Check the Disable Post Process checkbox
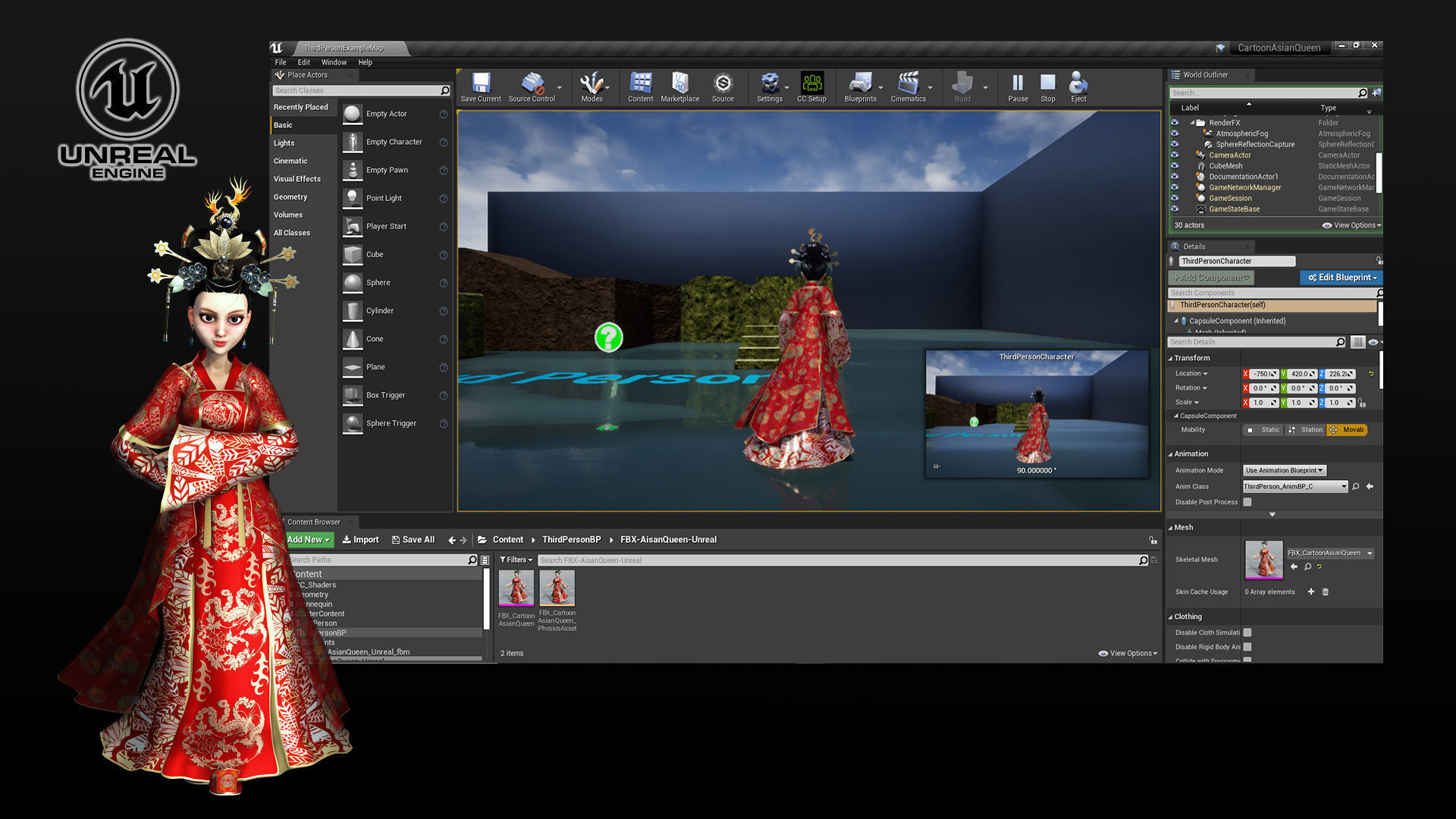This screenshot has height=819, width=1456. click(1247, 502)
